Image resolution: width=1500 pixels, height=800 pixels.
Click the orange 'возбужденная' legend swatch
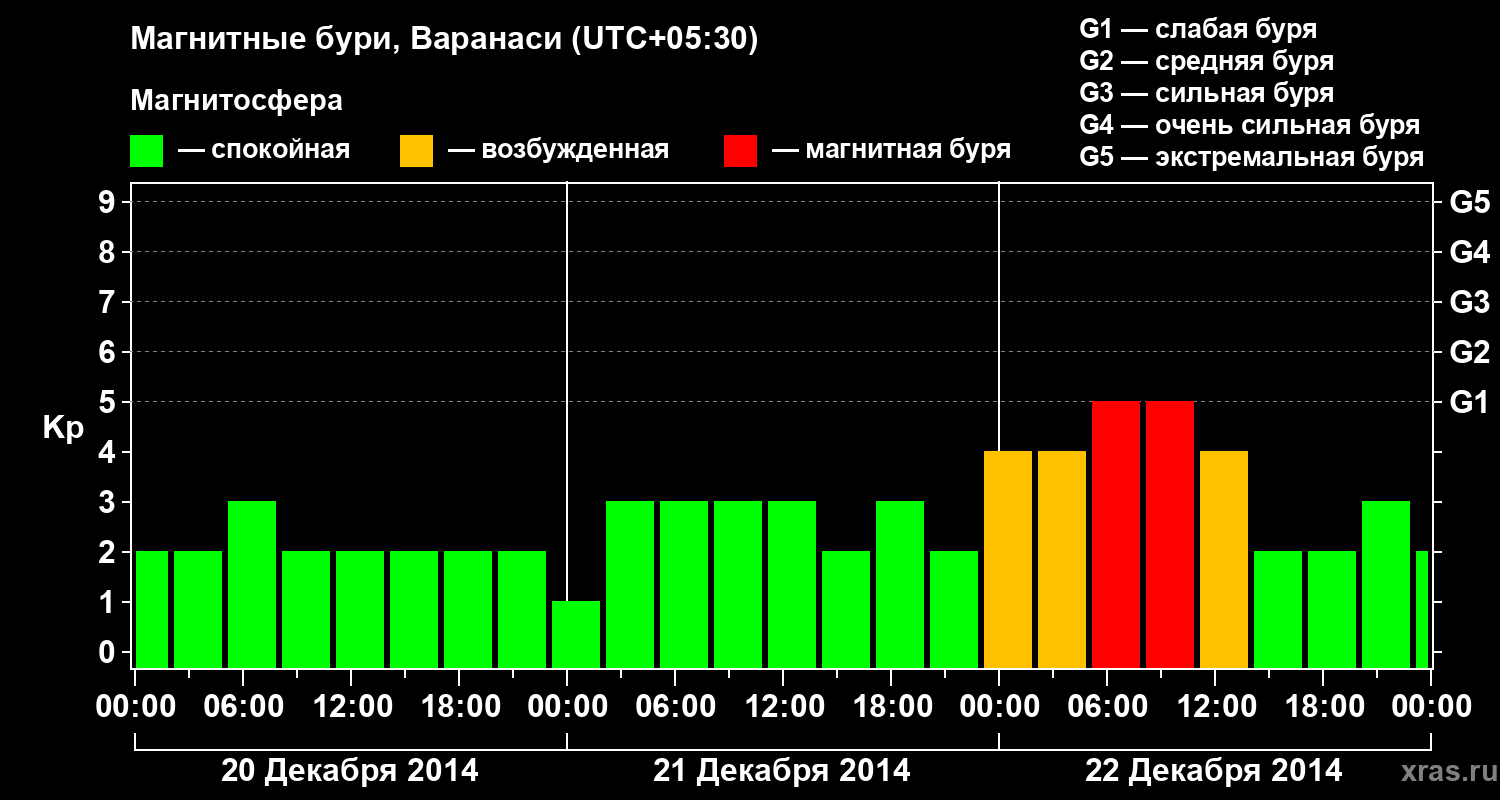(x=416, y=151)
